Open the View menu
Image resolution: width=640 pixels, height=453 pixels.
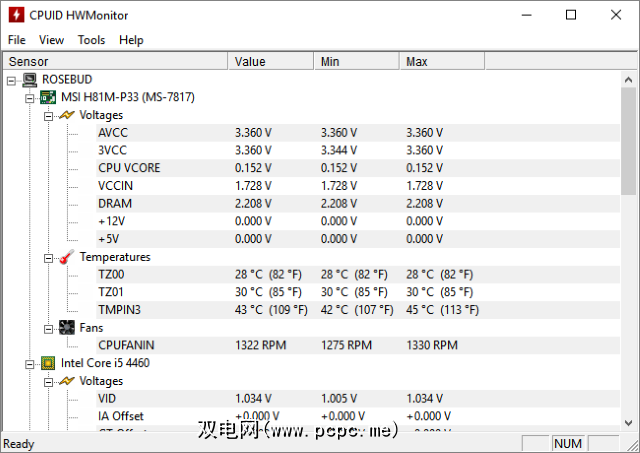pyautogui.click(x=51, y=40)
